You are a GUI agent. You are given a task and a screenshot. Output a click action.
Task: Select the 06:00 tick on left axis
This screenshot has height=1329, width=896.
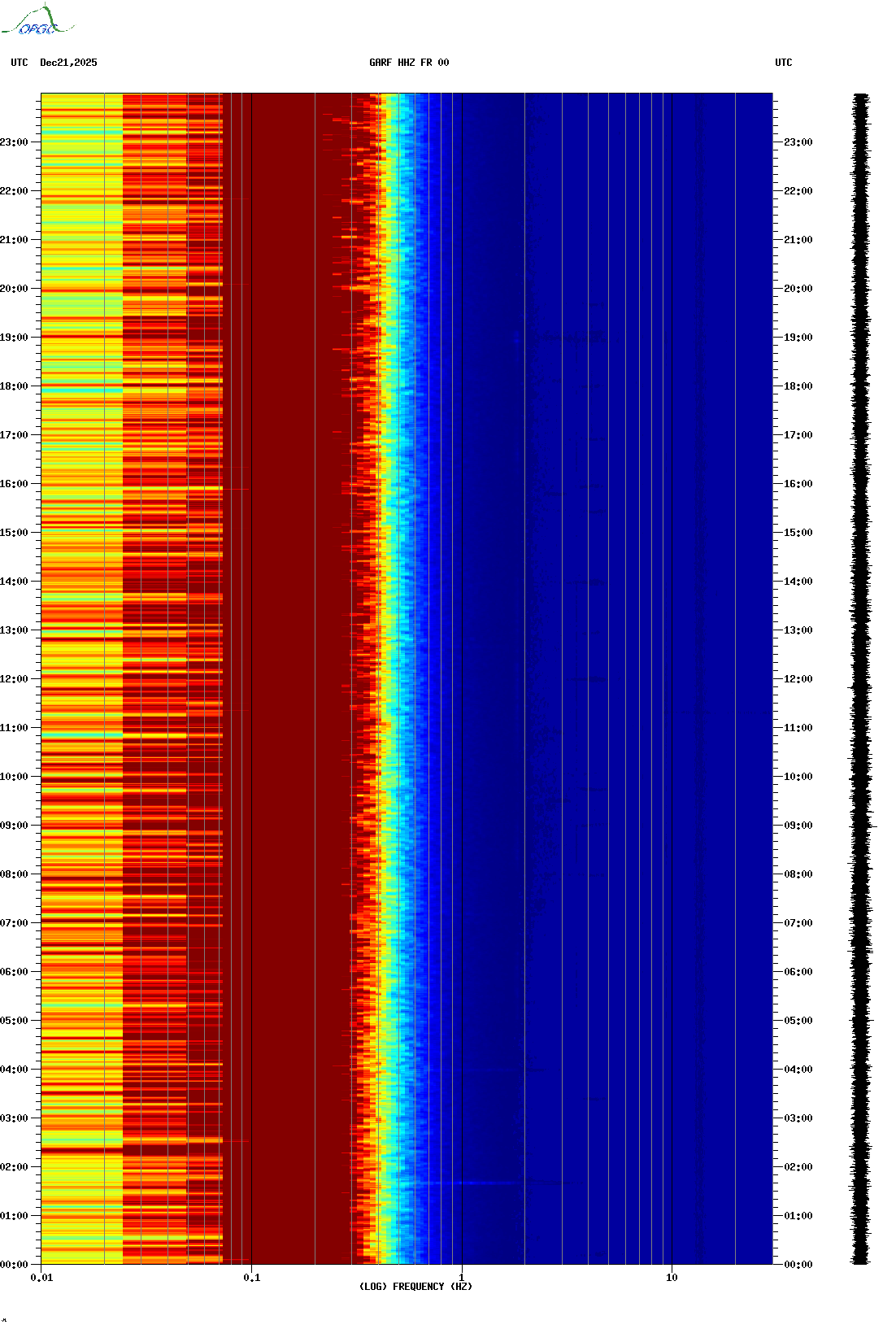[15, 972]
